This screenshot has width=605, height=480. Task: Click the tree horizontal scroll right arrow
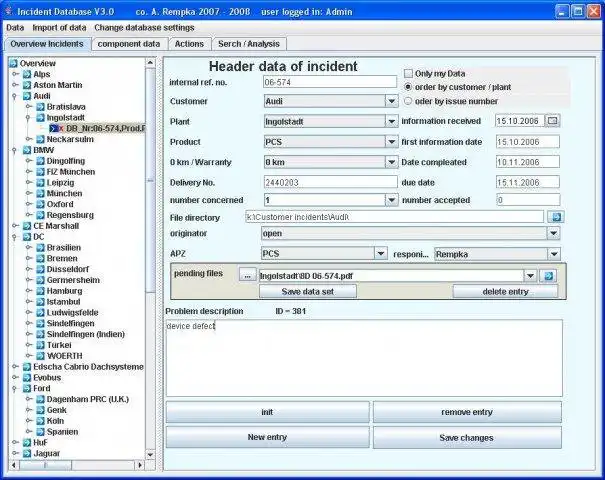pos(140,465)
